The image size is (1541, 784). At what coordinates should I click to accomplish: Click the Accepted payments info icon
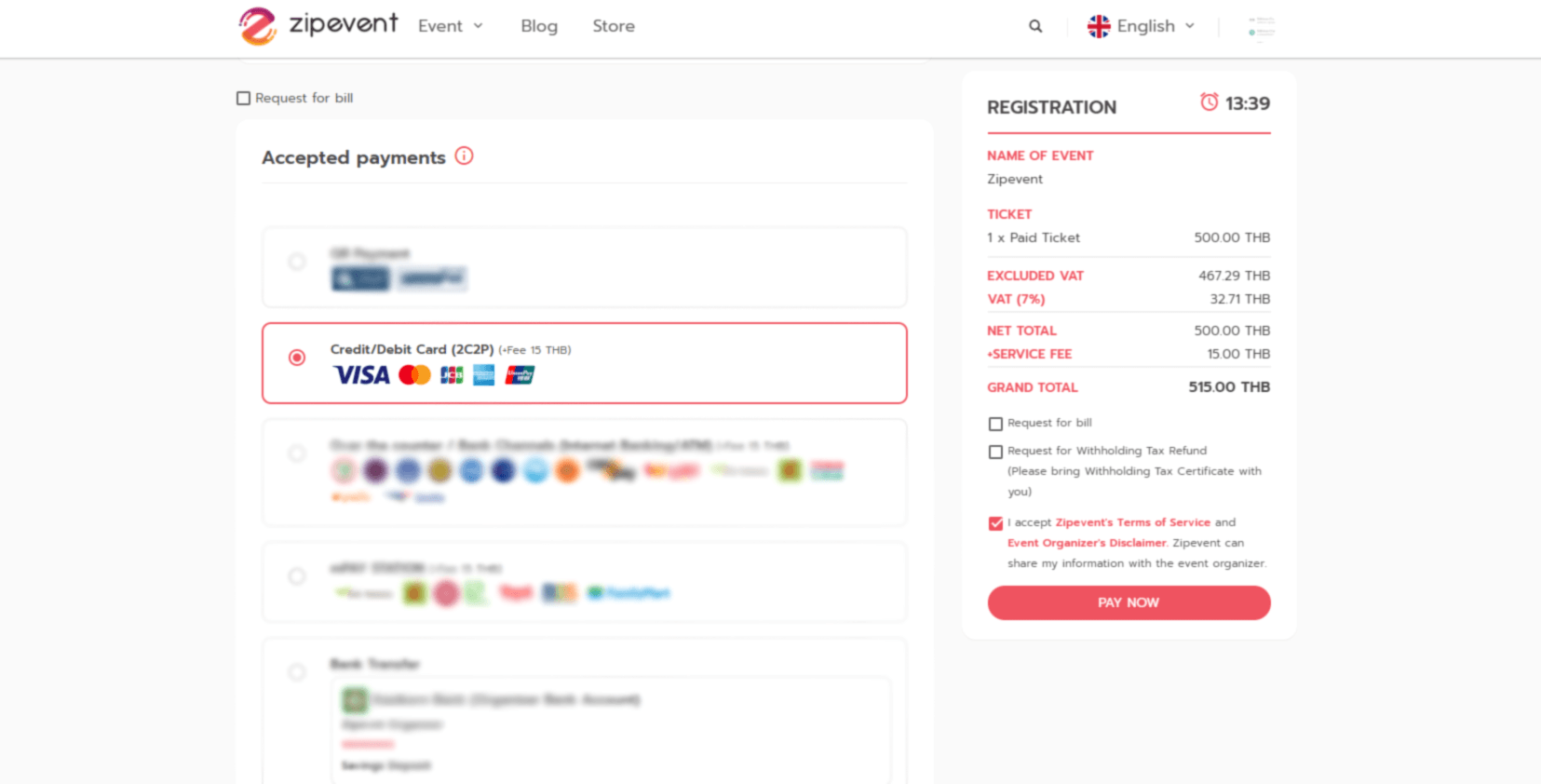(x=464, y=156)
